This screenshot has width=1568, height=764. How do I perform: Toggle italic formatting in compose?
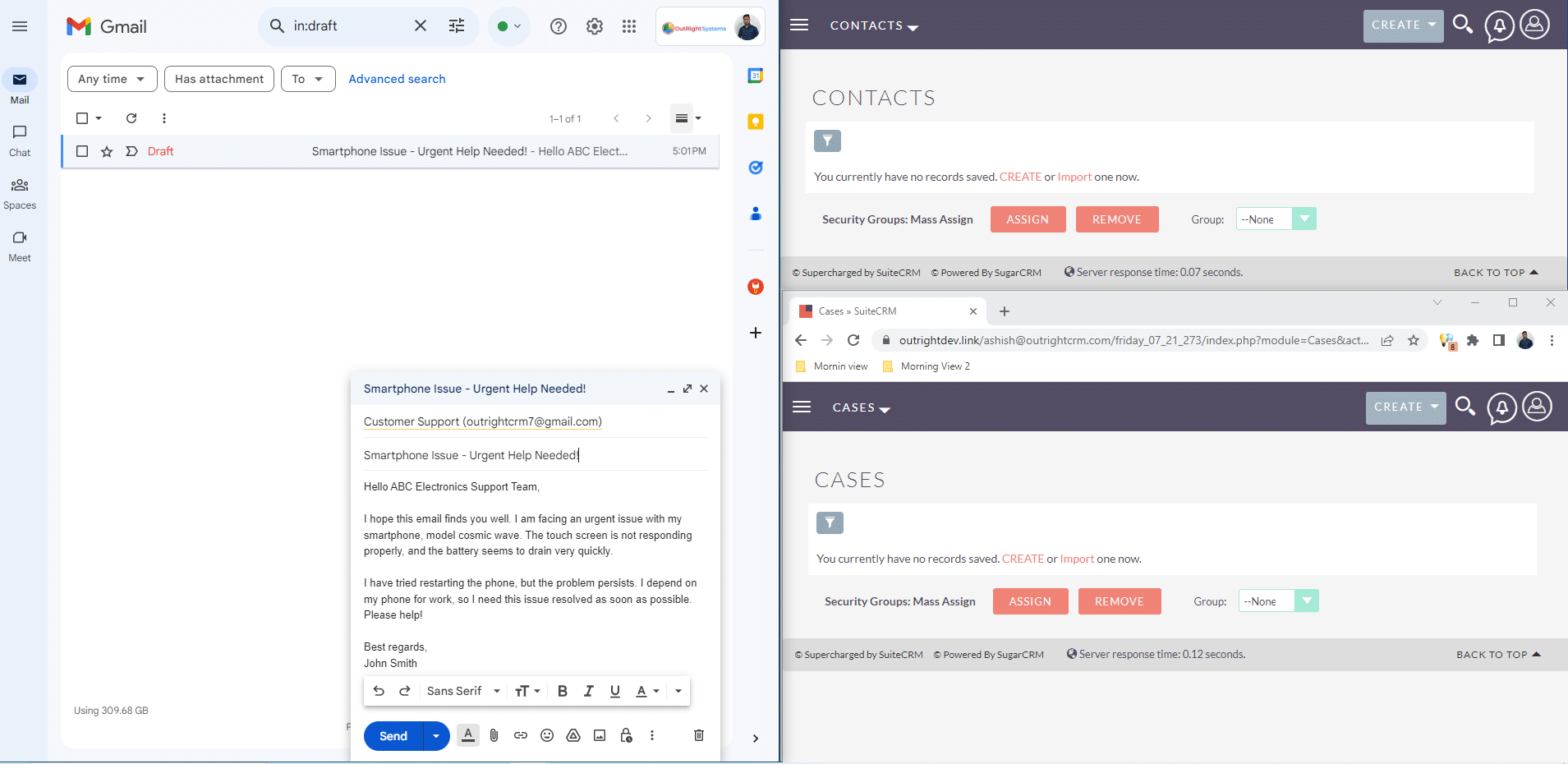(589, 691)
